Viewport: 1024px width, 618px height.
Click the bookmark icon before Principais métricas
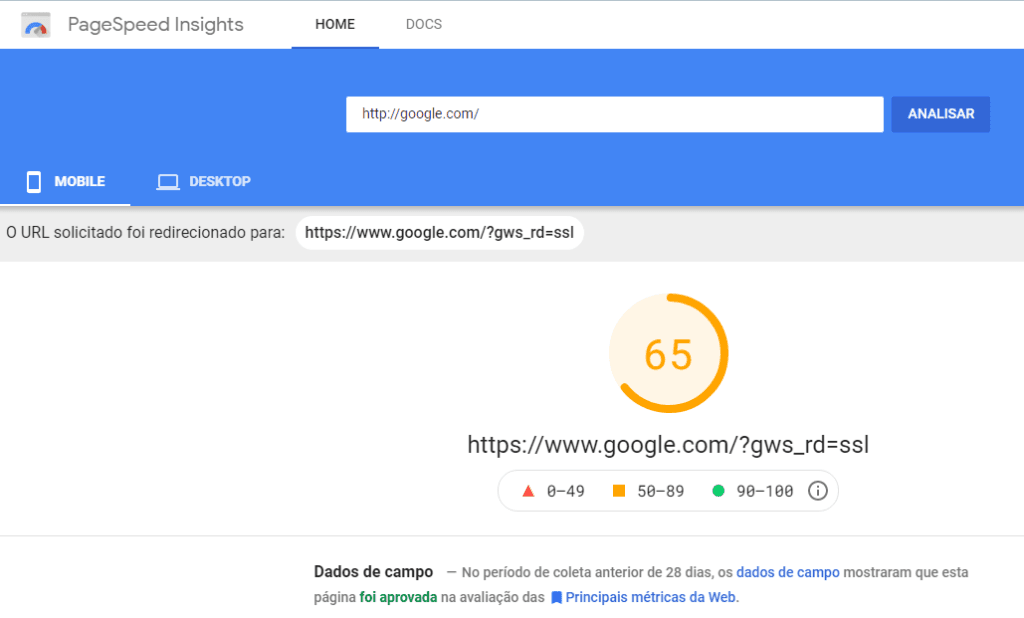click(x=556, y=598)
